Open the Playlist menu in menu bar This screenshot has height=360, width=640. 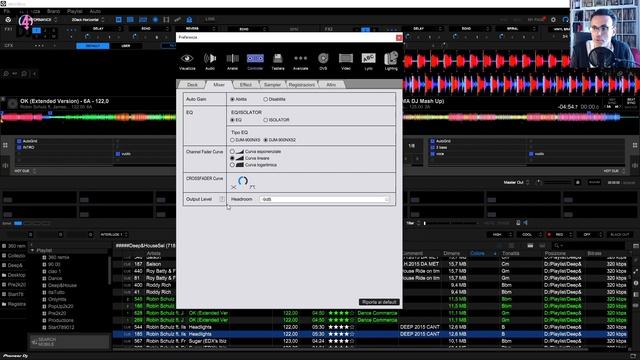point(75,11)
